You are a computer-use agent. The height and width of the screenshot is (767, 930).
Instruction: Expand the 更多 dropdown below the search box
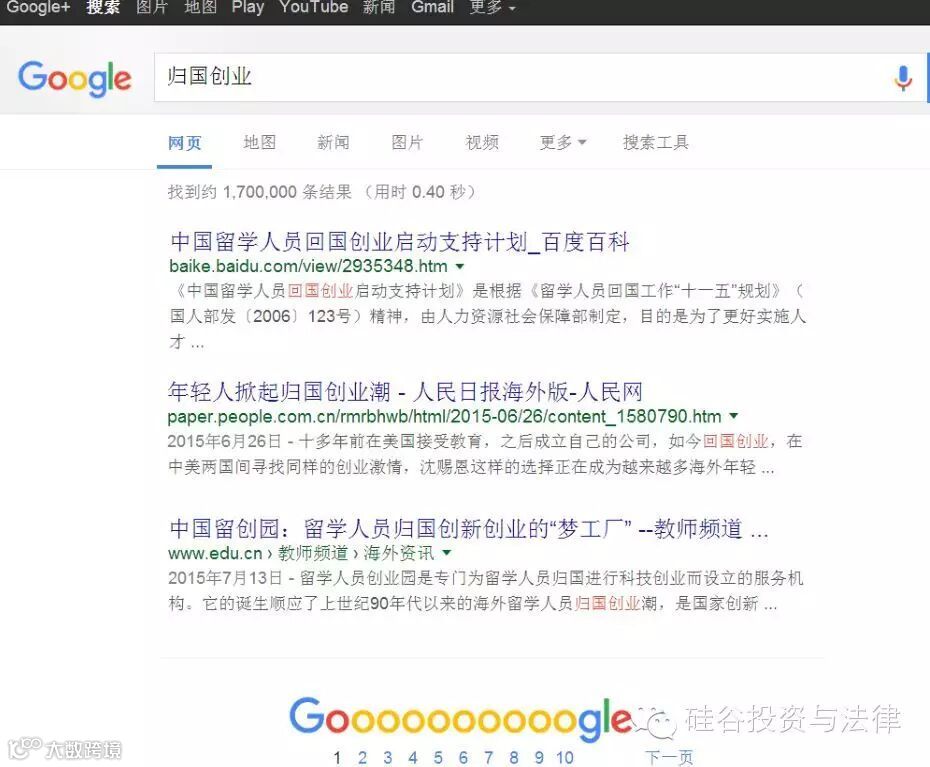pos(563,142)
